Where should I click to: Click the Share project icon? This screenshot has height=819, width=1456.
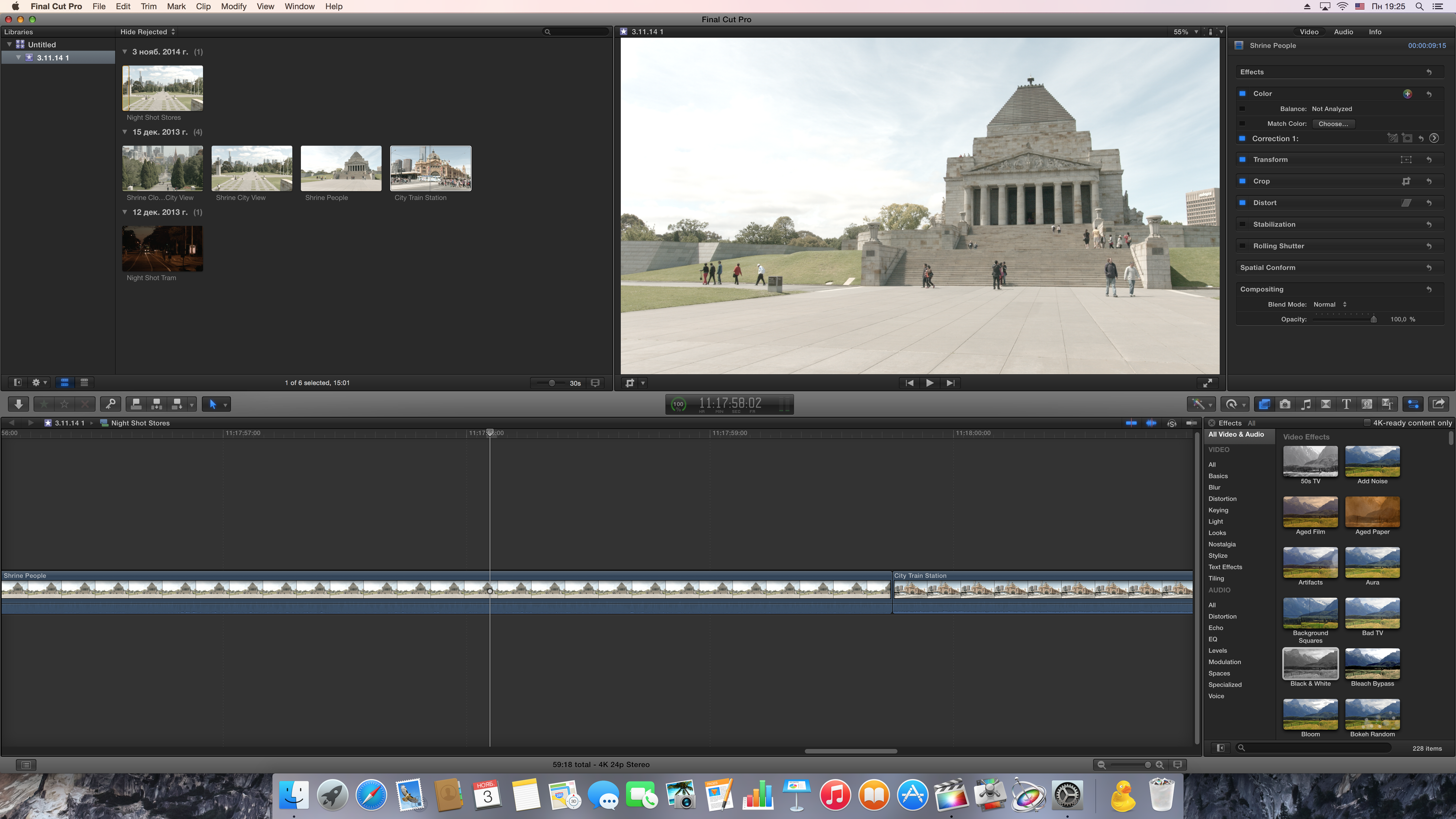tap(1439, 404)
